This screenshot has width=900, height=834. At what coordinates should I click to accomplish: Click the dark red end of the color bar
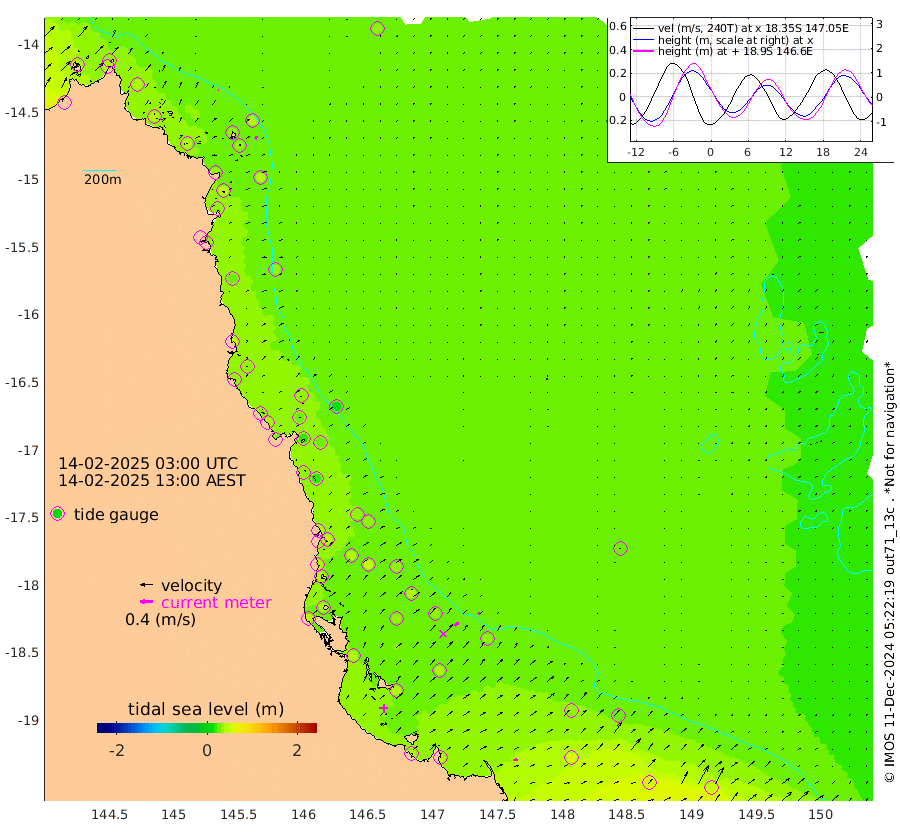pyautogui.click(x=313, y=728)
